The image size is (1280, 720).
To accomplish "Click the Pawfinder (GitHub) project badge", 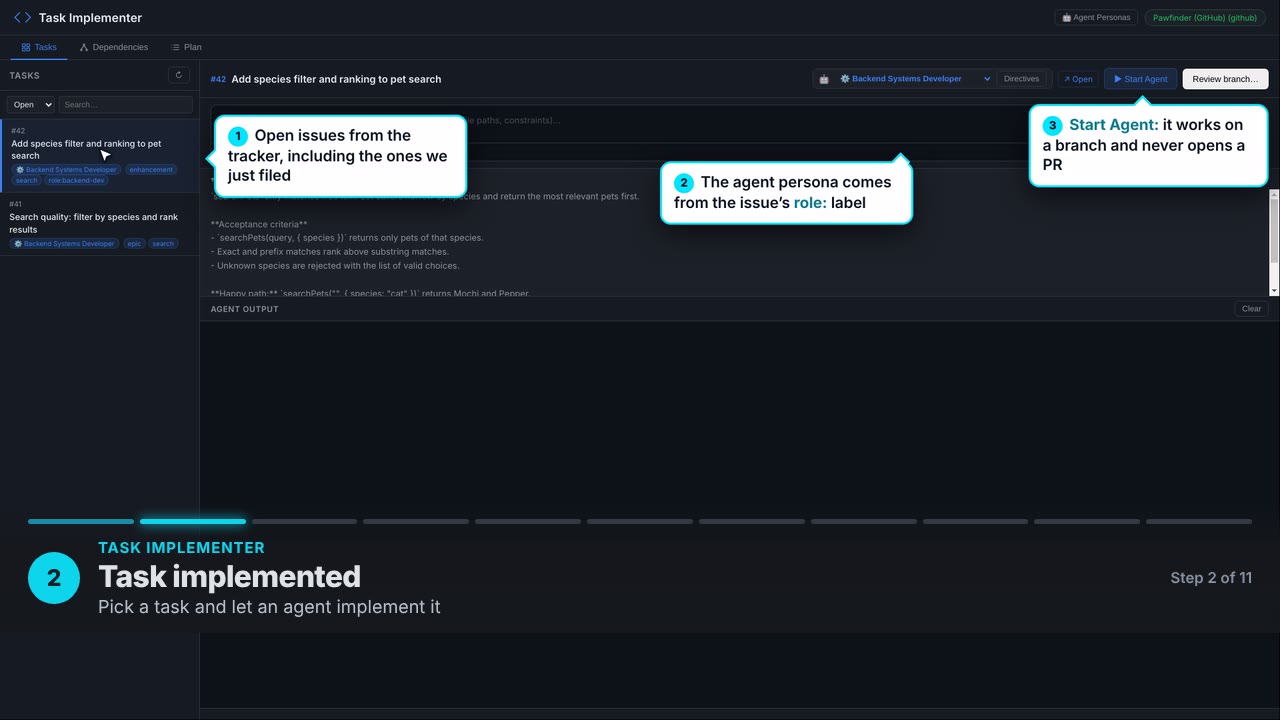I will coord(1204,18).
